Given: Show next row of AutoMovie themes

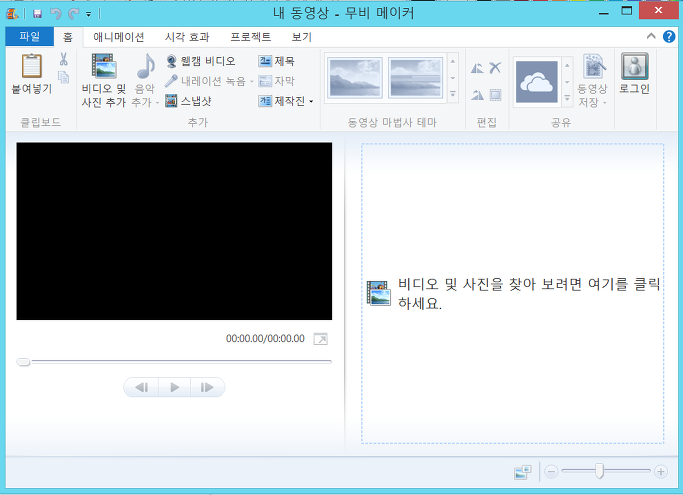Looking at the screenshot, I should tap(453, 78).
